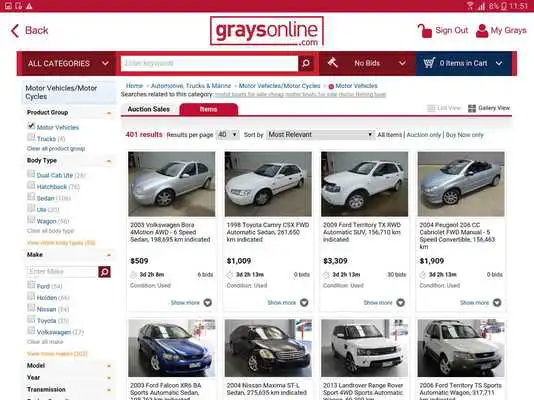Viewport: 534px width, 400px height.
Task: Tap the Back arrow icon
Action: click(x=15, y=31)
